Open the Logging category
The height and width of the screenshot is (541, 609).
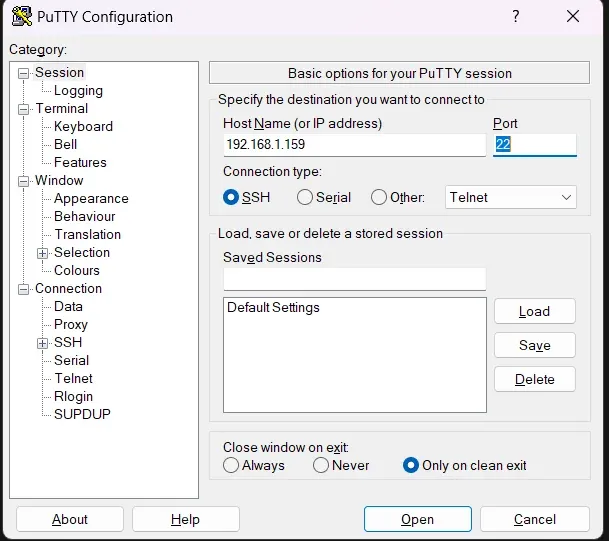point(78,90)
